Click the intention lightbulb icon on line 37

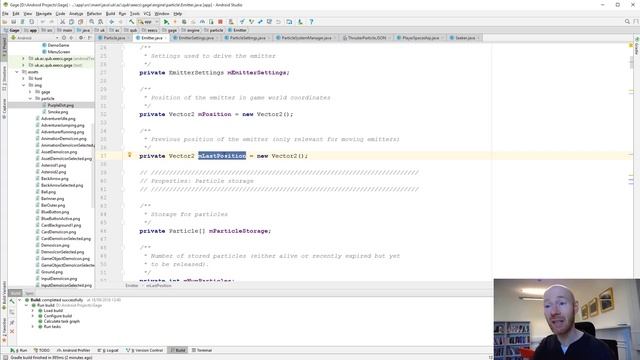[130, 155]
